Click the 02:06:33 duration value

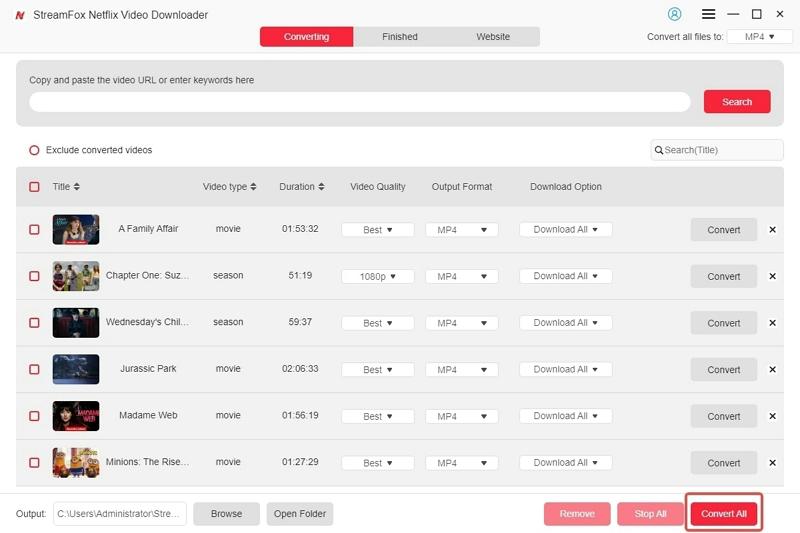300,368
